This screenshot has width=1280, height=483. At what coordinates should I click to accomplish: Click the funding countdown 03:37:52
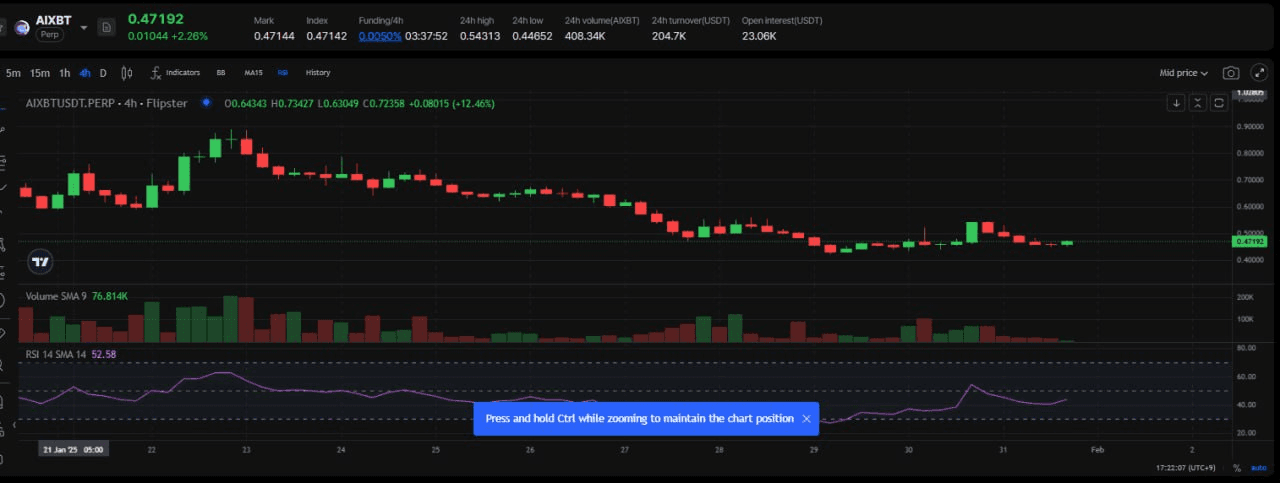426,36
